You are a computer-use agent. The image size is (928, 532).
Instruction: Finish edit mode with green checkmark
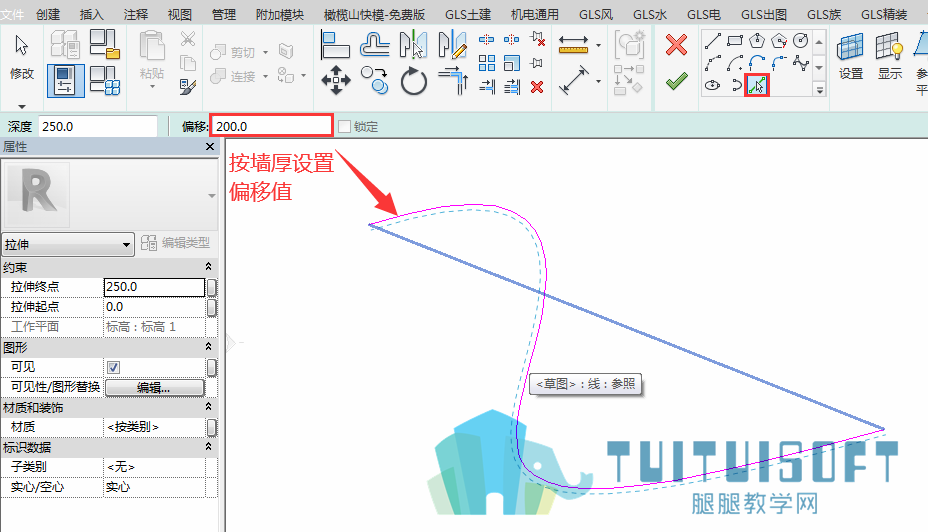point(676,81)
